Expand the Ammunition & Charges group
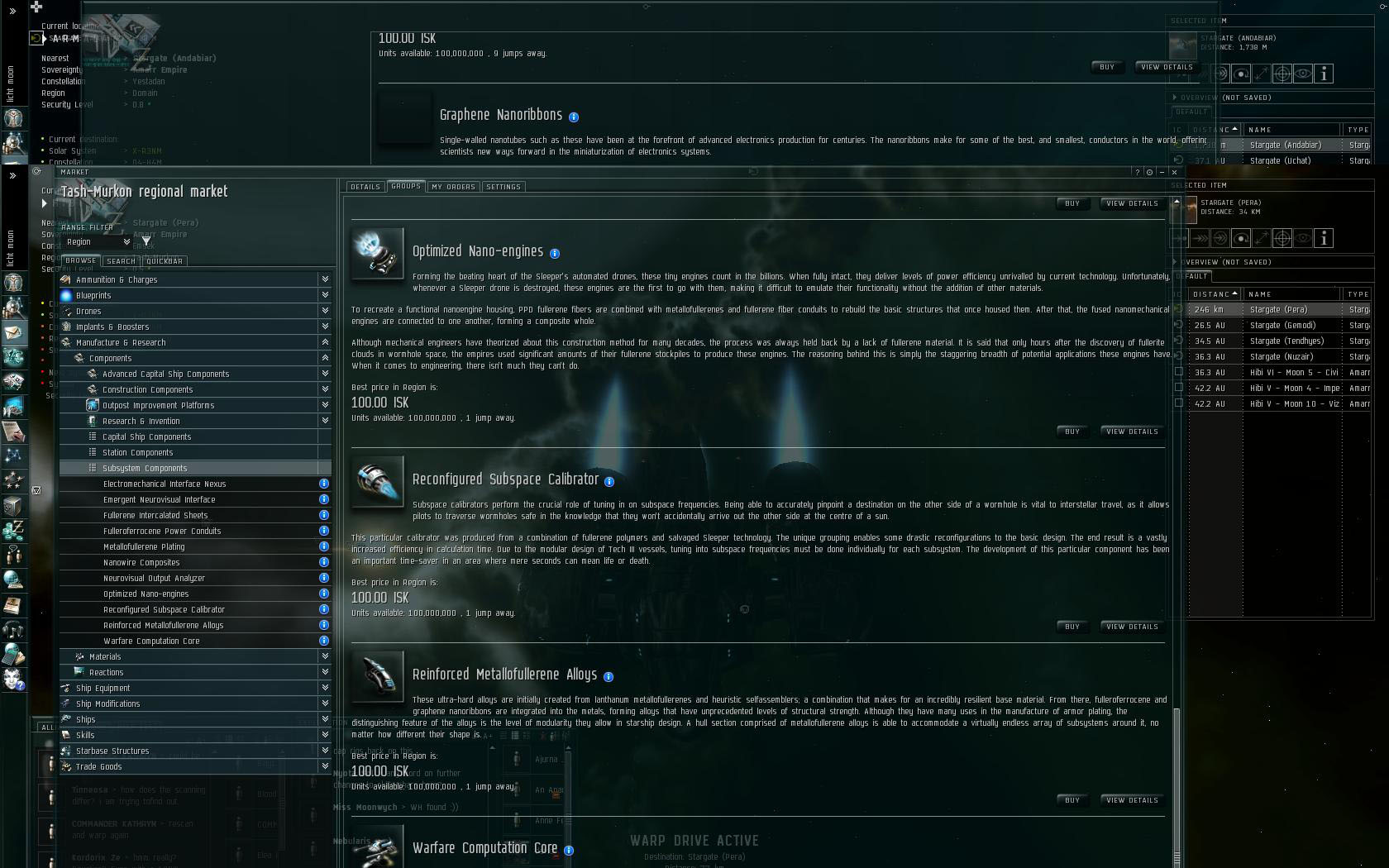This screenshot has height=868, width=1389. point(325,279)
